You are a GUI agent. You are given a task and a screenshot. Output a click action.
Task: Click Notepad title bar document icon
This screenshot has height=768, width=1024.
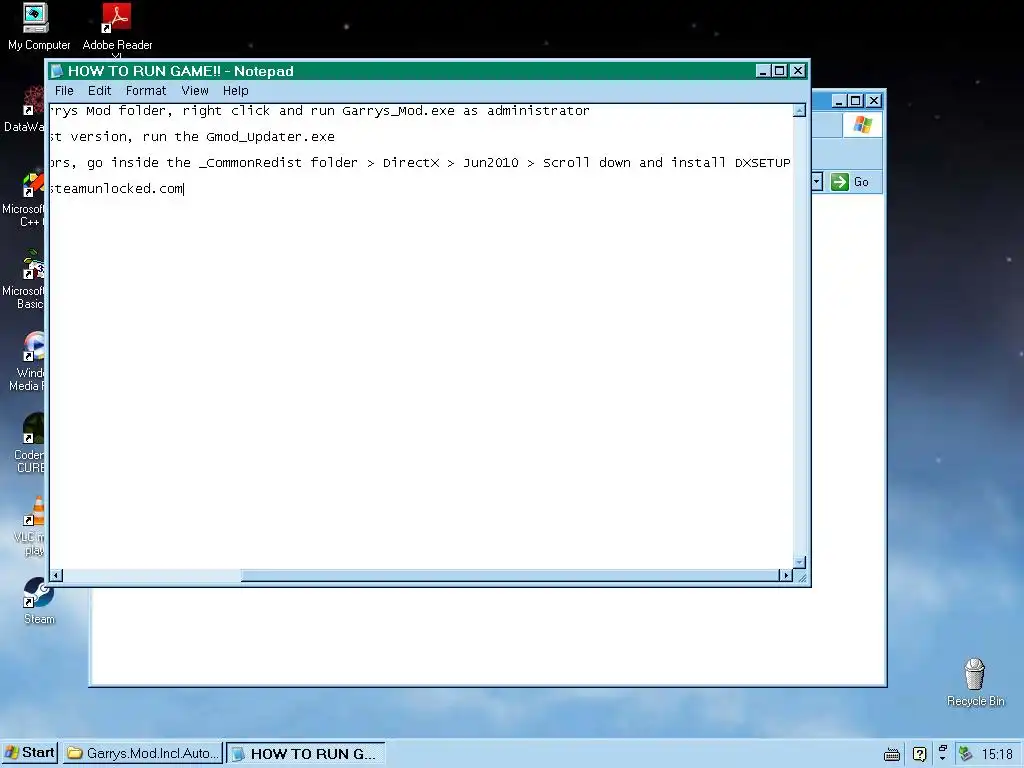point(57,71)
